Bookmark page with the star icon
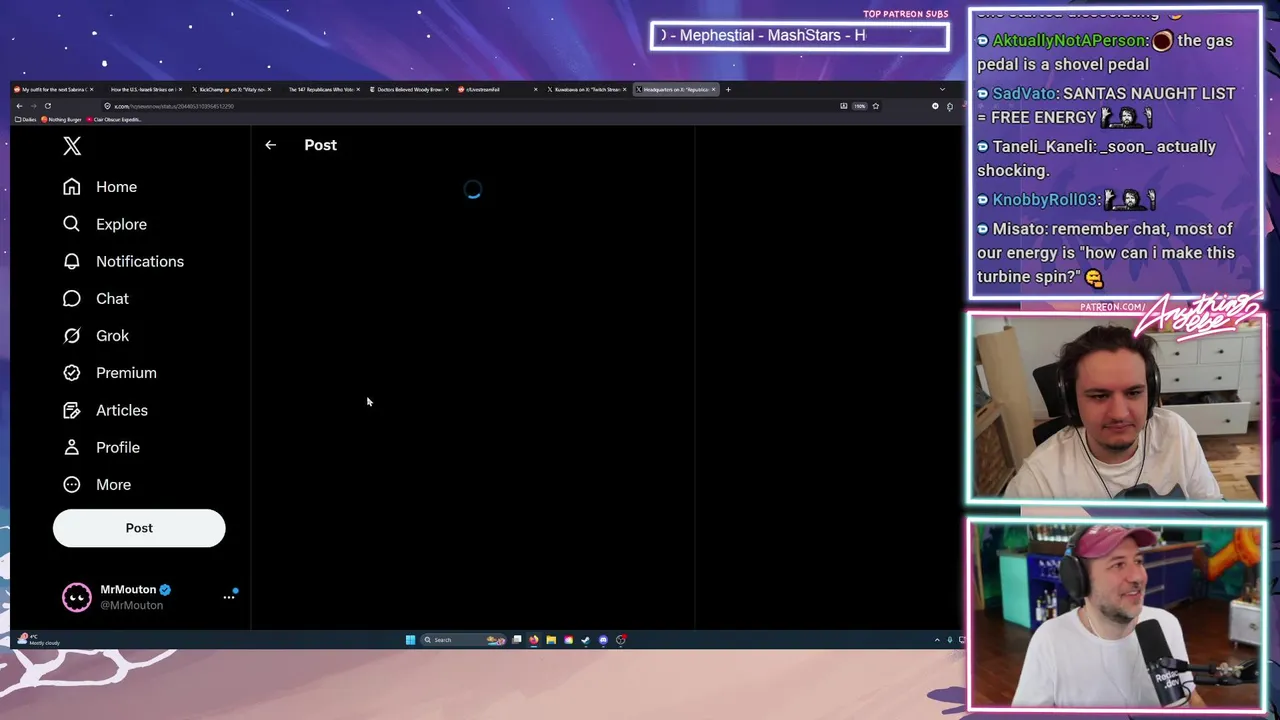The image size is (1280, 720). [875, 106]
